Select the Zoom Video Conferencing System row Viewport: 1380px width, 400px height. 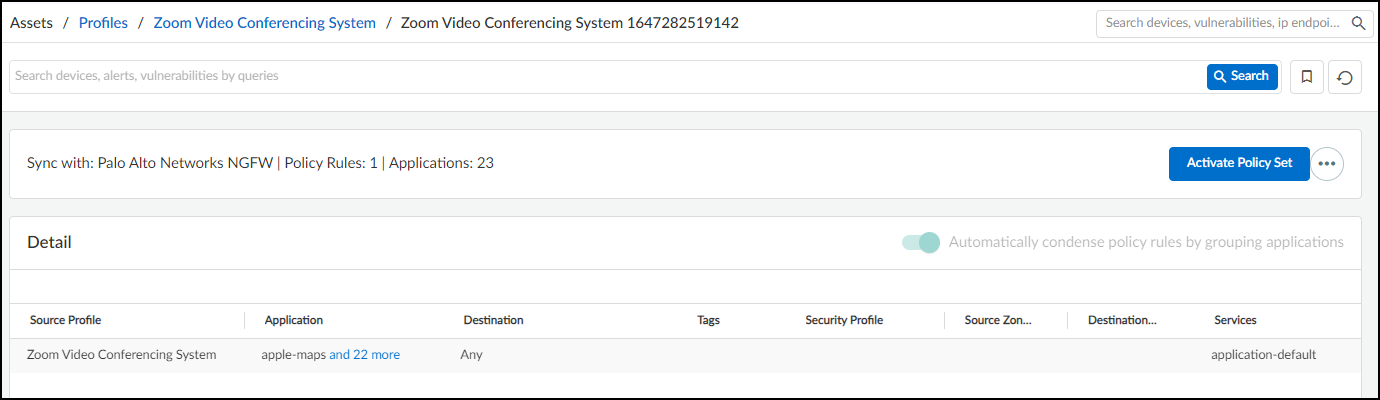pos(122,354)
